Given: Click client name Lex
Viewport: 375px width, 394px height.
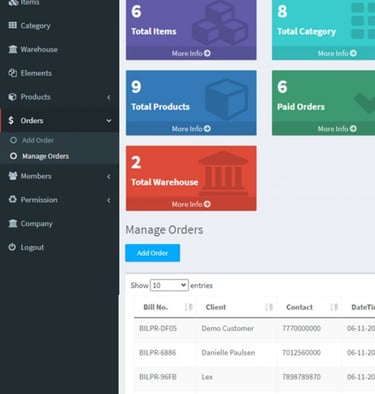Looking at the screenshot, I should pyautogui.click(x=207, y=377).
